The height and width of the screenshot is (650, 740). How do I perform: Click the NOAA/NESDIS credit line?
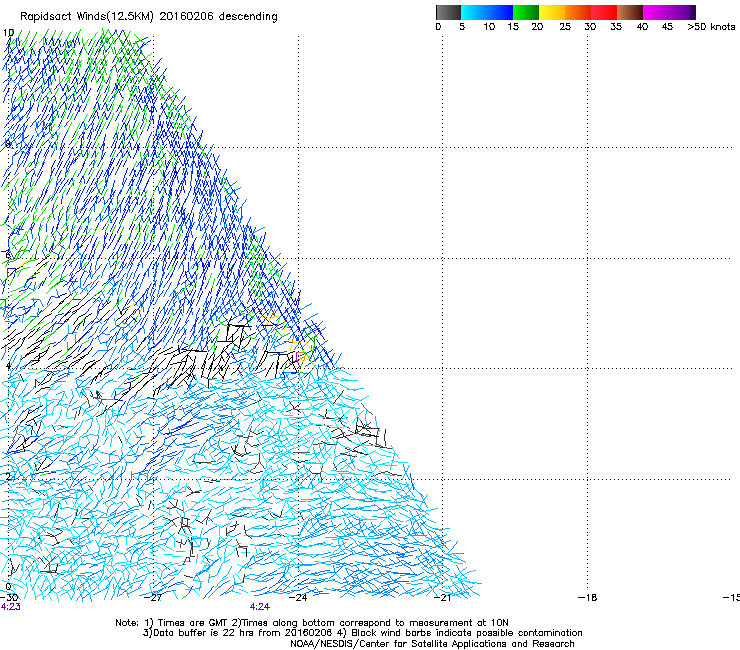coord(432,644)
